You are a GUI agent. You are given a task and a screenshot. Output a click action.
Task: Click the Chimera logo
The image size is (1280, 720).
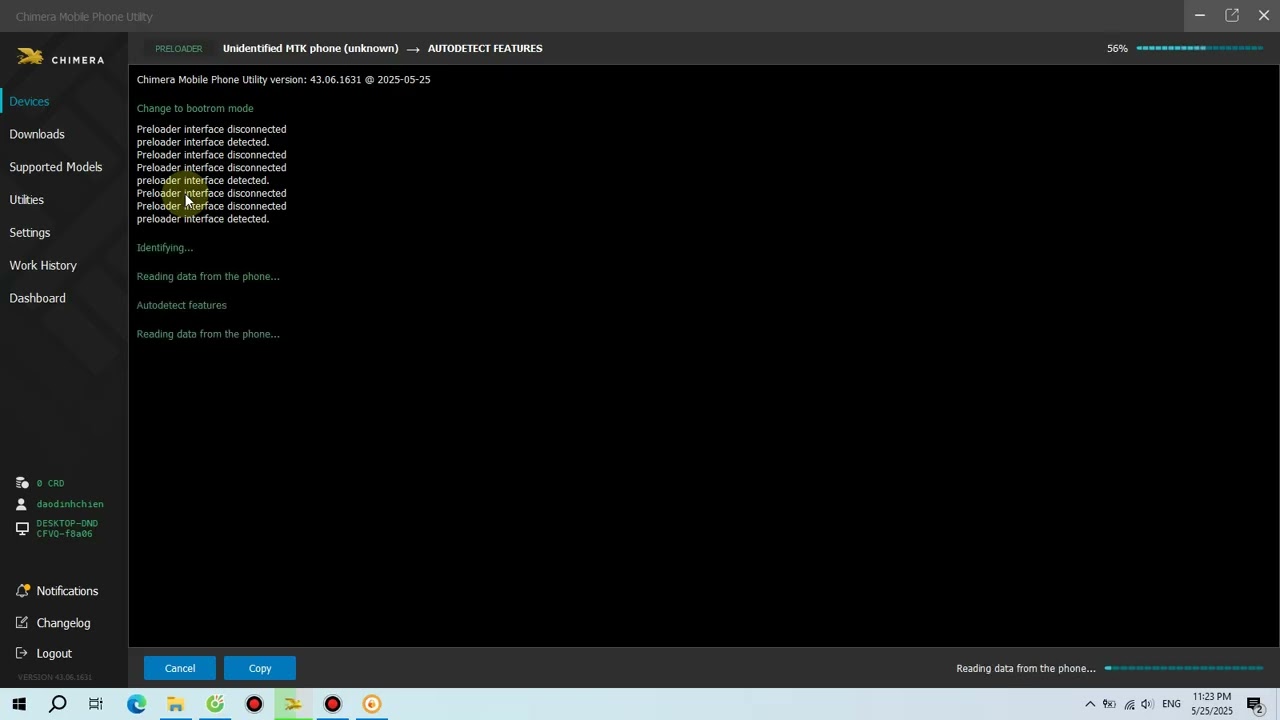(x=61, y=58)
